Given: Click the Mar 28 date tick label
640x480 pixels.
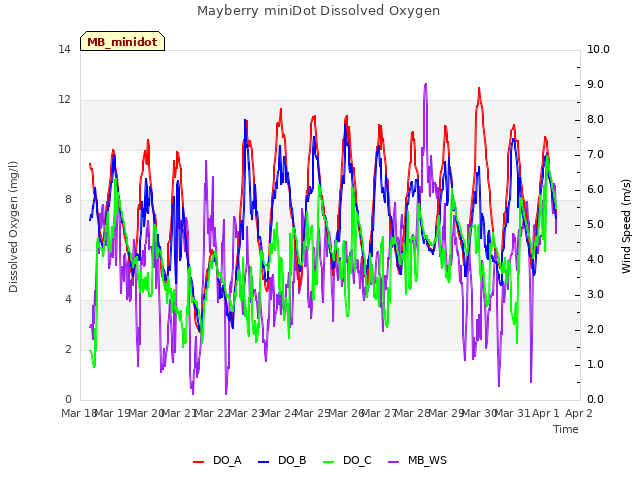Looking at the screenshot, I should (x=413, y=413).
